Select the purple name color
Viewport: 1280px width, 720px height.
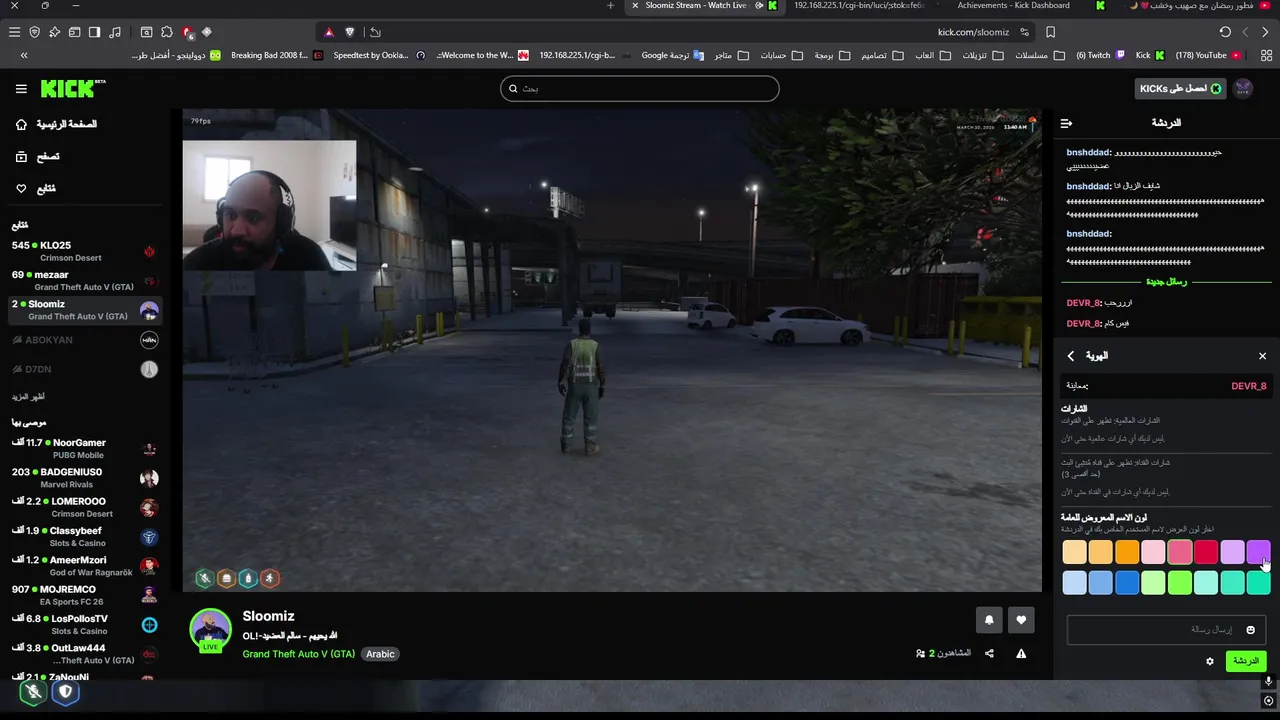1258,552
